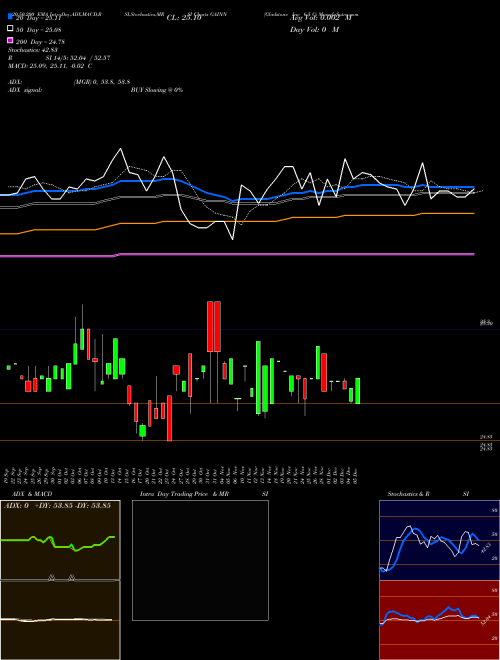Image resolution: width=500 pixels, height=660 pixels.
Task: Click the 'ADX signal:' label
Action: click(x=25, y=90)
